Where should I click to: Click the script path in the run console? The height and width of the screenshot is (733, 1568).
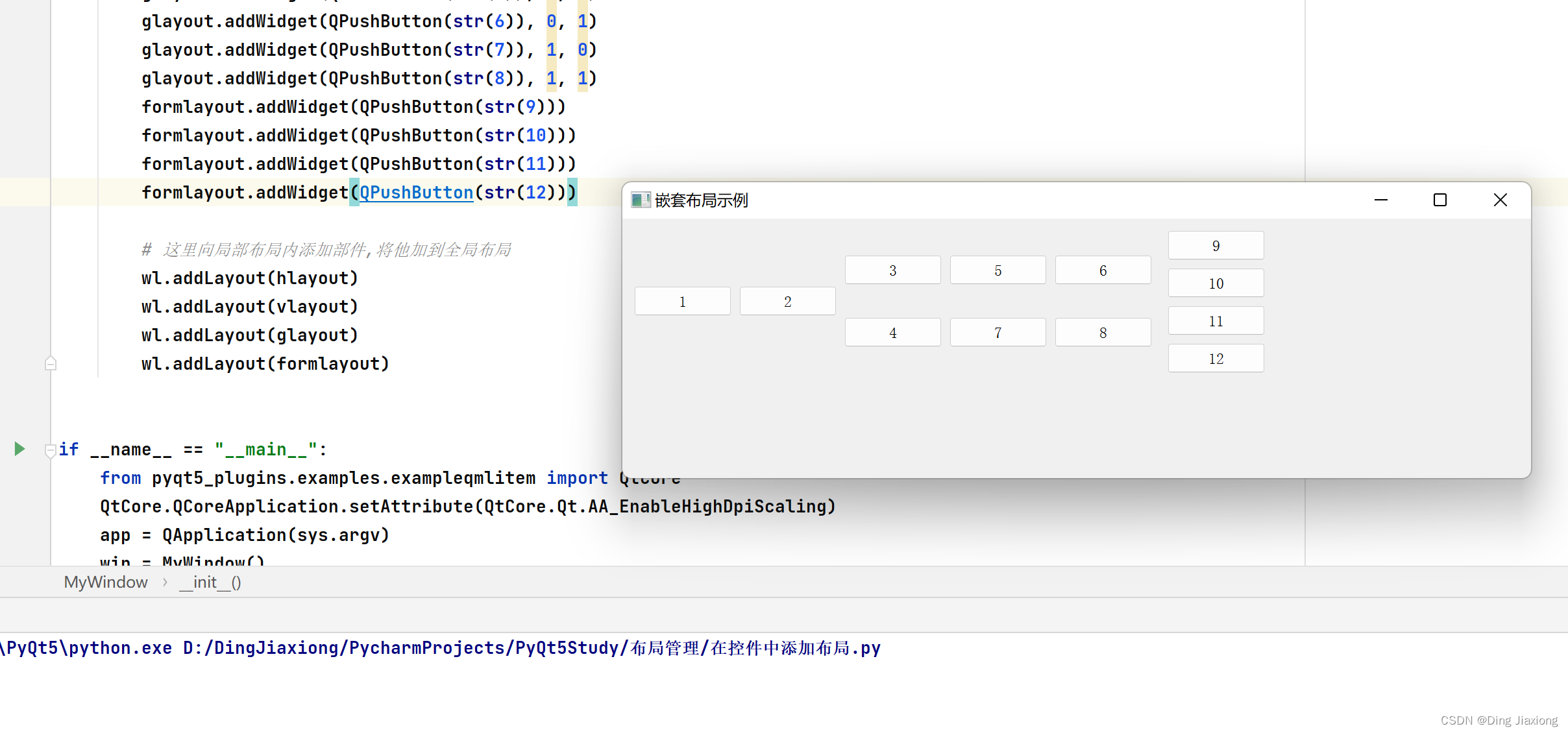click(x=531, y=647)
